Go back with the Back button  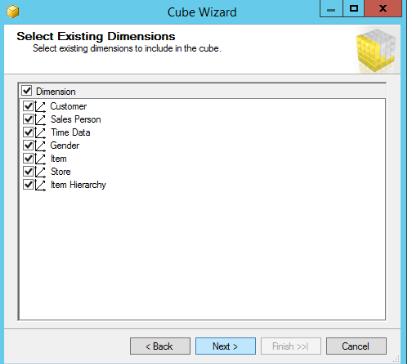(x=160, y=346)
